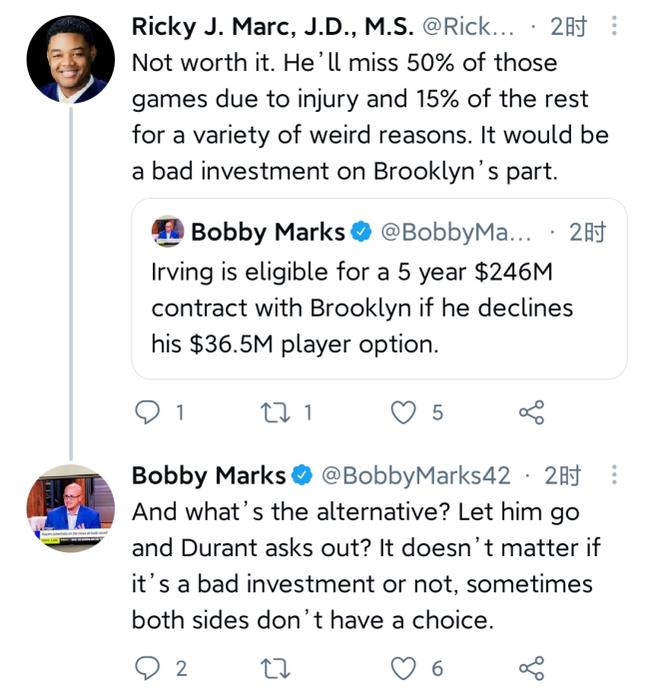
Task: Open more options for Bobby Marks' reply
Action: pos(613,475)
